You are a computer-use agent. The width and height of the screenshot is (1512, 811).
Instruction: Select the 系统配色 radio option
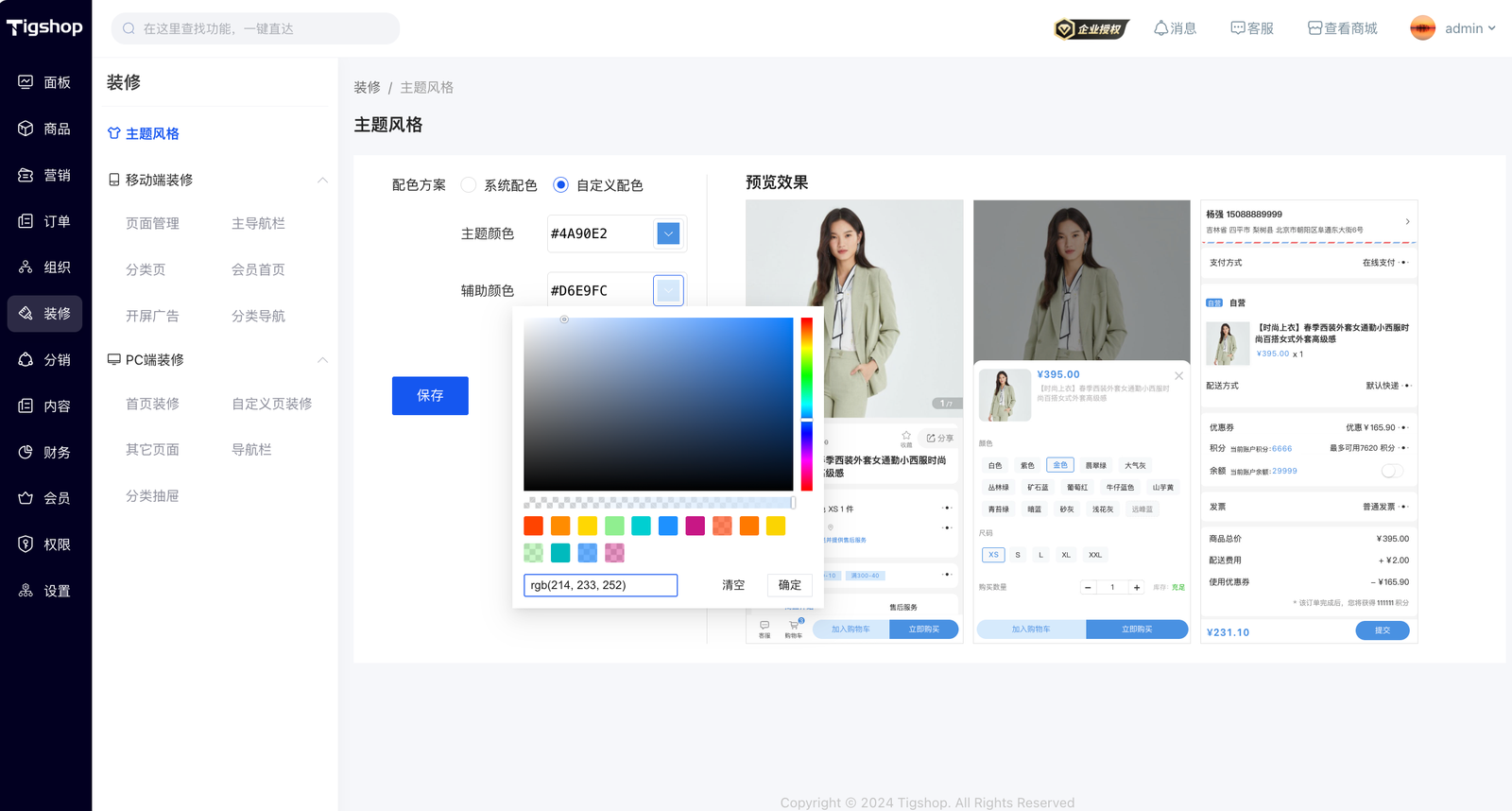pyautogui.click(x=469, y=185)
